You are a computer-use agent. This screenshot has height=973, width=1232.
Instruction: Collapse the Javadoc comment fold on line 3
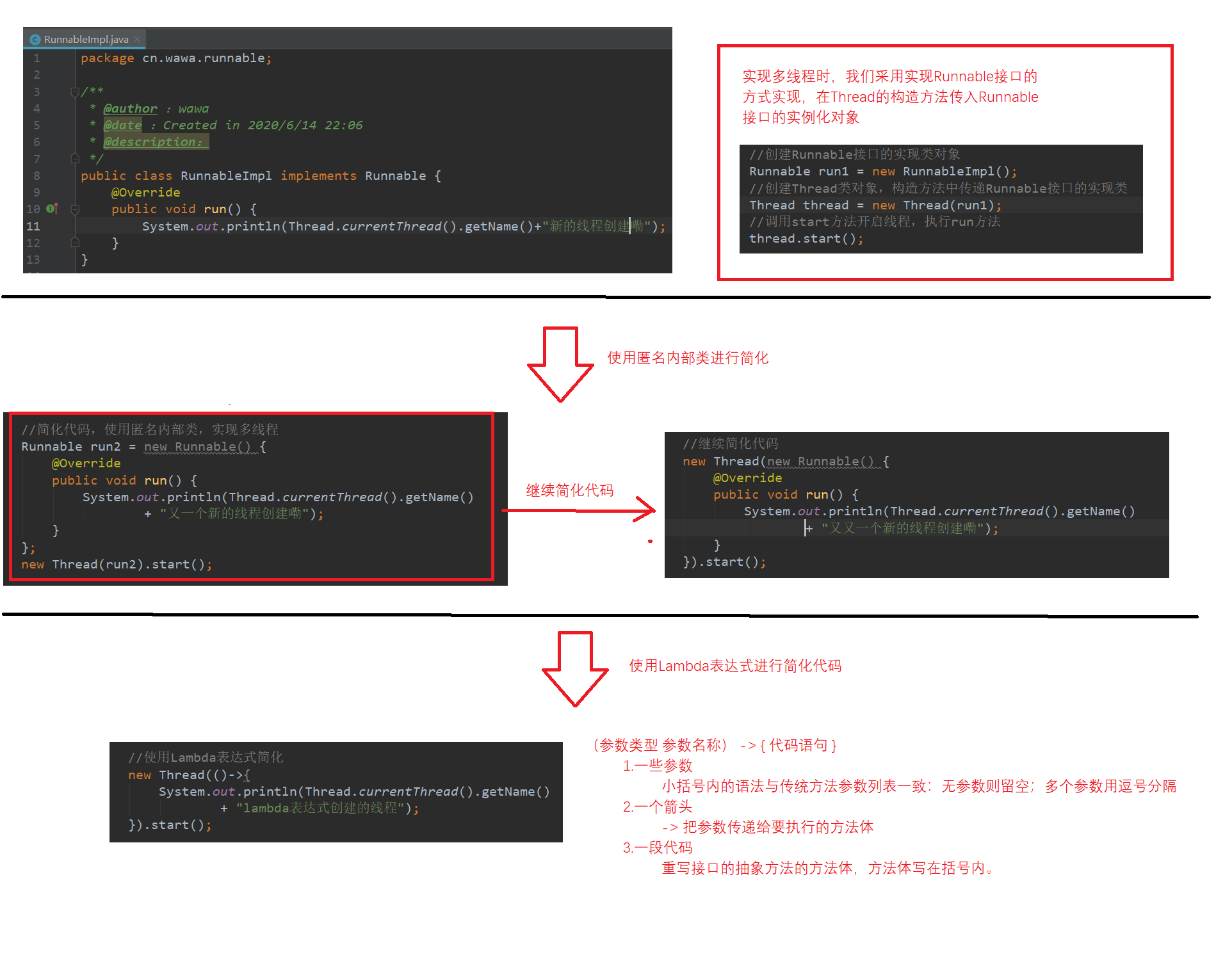(x=75, y=92)
